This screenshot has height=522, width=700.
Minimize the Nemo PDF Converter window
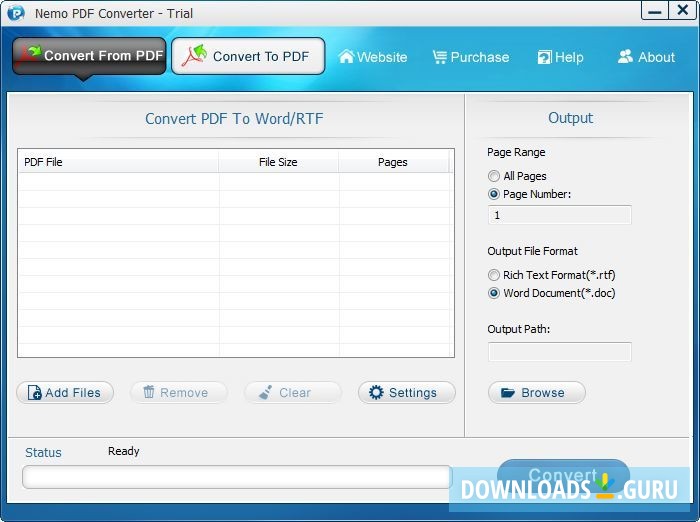pos(654,10)
